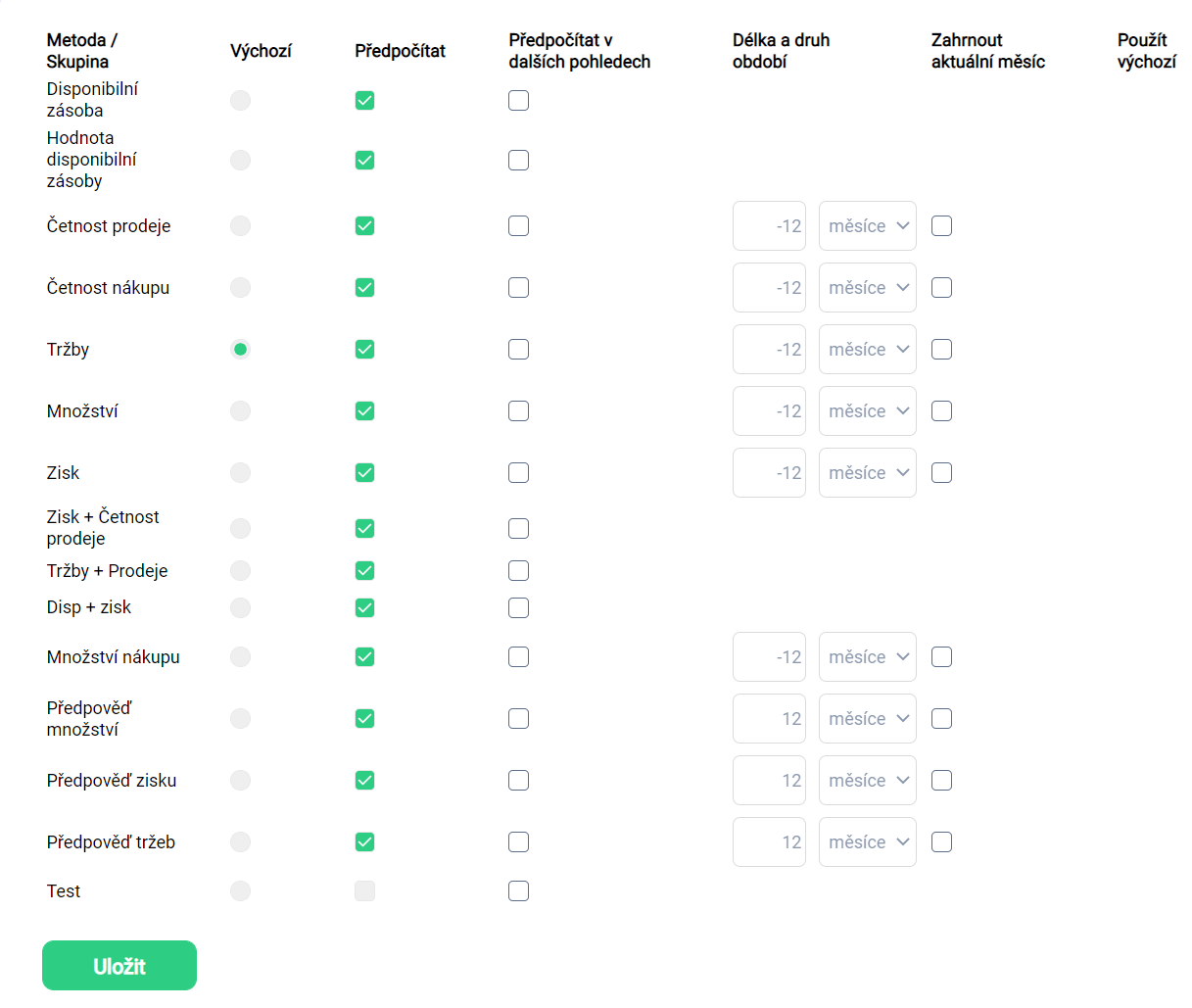The height and width of the screenshot is (1008, 1192).
Task: Open měsíce dropdown for Předpověď zisku
Action: 868,781
